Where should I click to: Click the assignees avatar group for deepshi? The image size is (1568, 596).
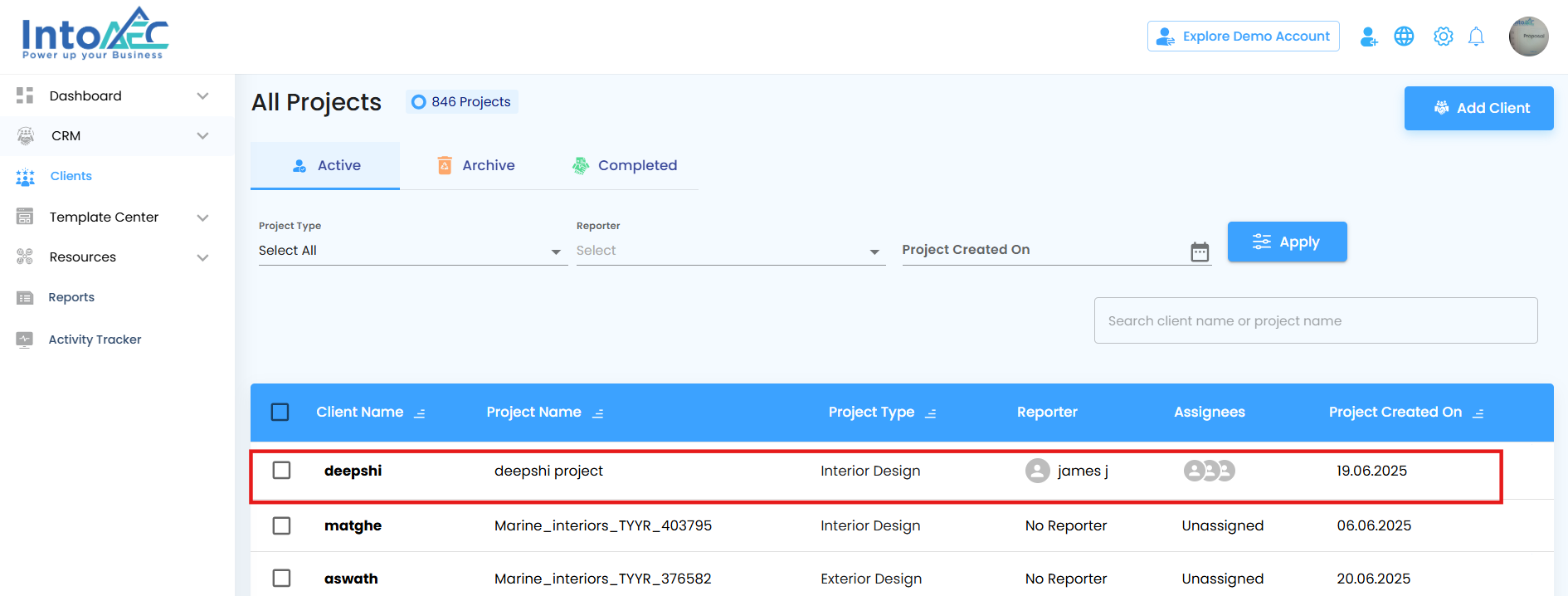coord(1209,471)
